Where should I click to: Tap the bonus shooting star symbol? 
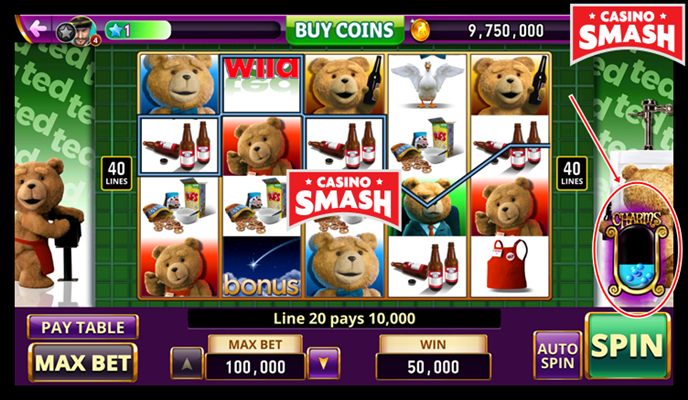(262, 267)
